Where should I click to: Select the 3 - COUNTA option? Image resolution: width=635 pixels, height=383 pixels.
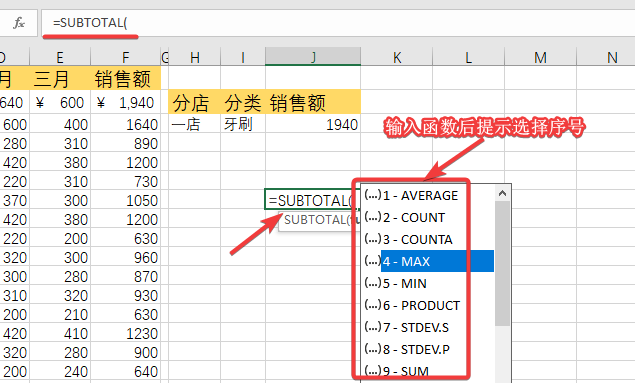[428, 239]
